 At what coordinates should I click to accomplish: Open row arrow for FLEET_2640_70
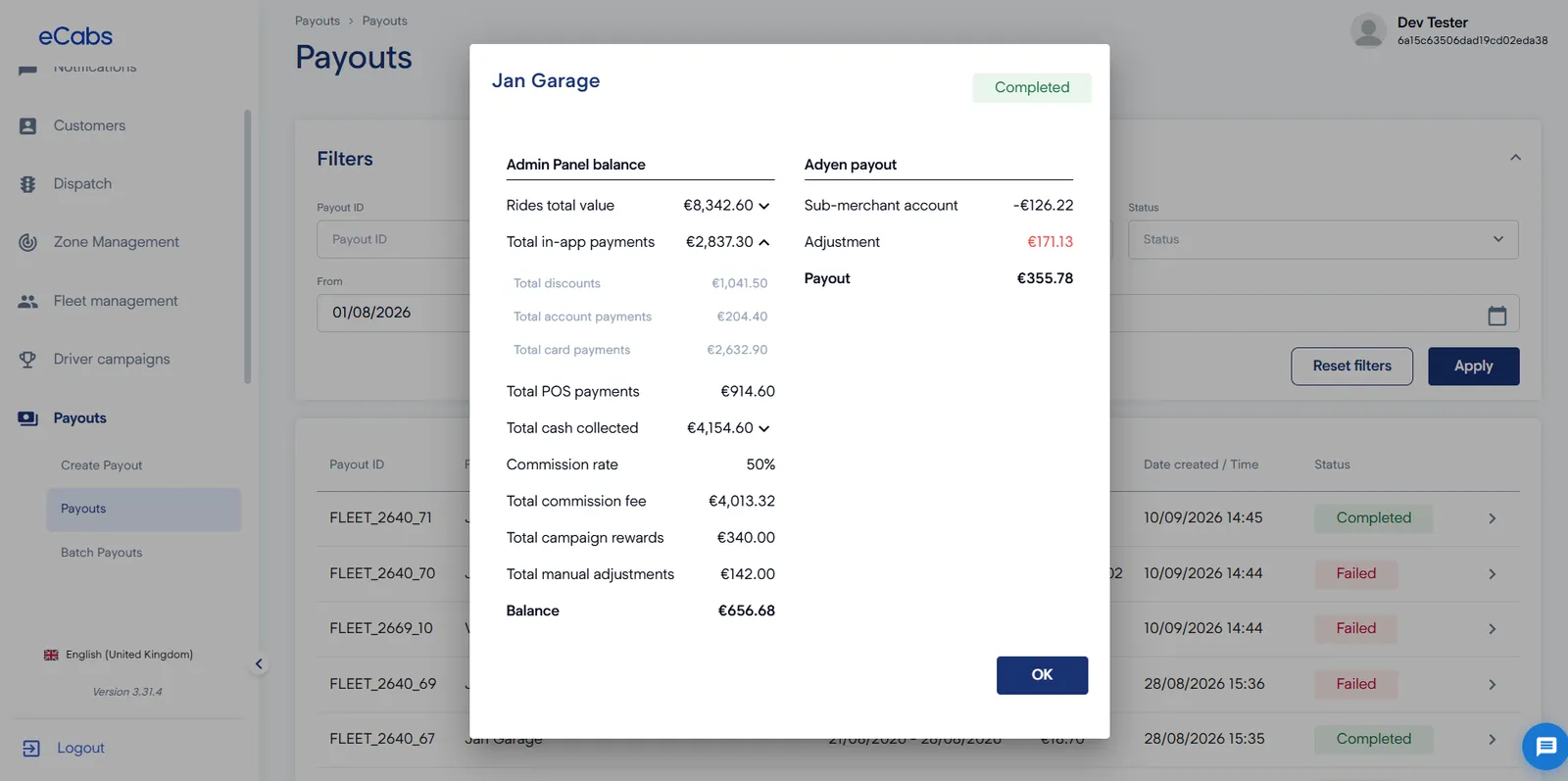pos(1492,574)
